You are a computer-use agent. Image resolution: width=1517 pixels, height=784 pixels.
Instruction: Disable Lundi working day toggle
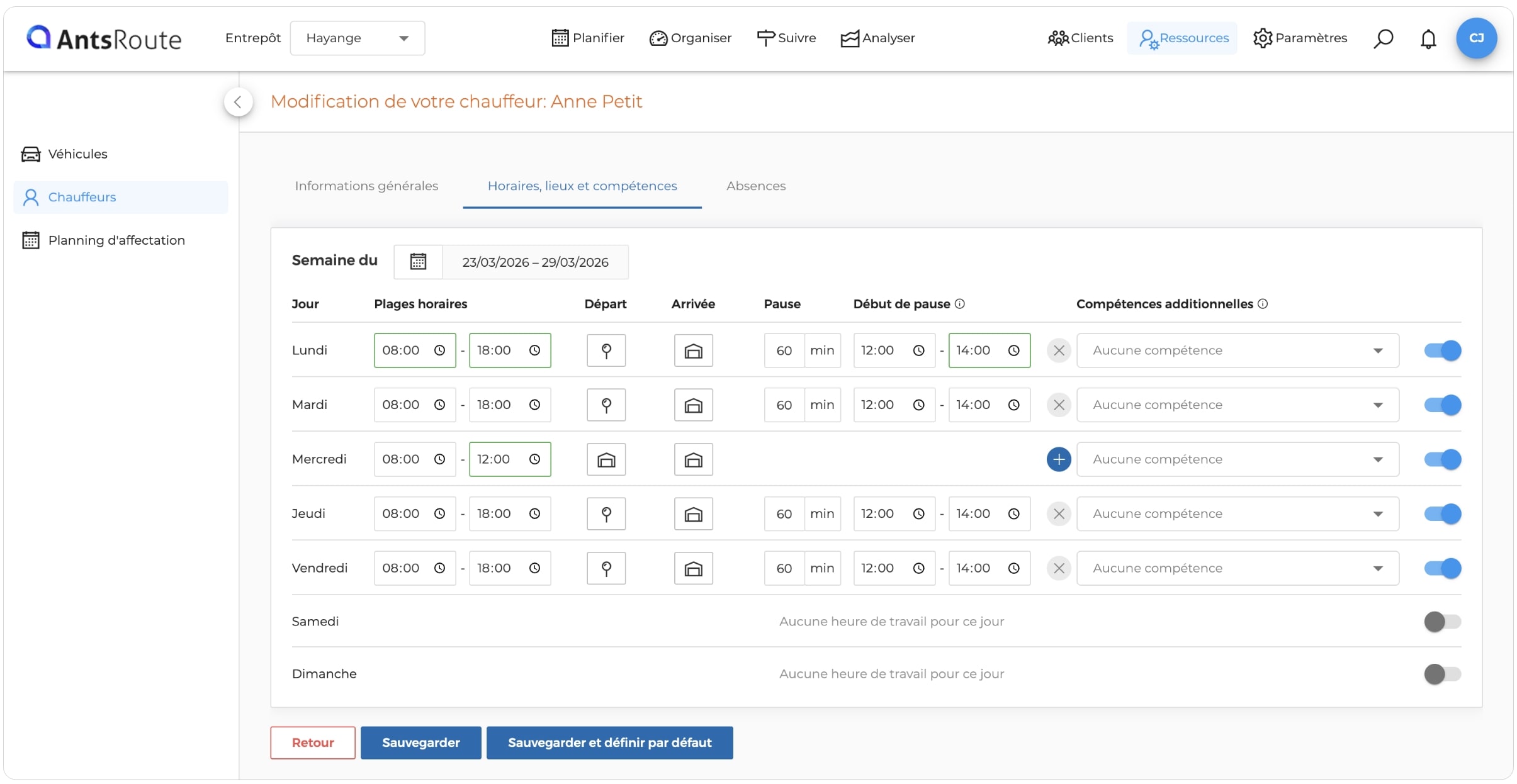tap(1442, 350)
